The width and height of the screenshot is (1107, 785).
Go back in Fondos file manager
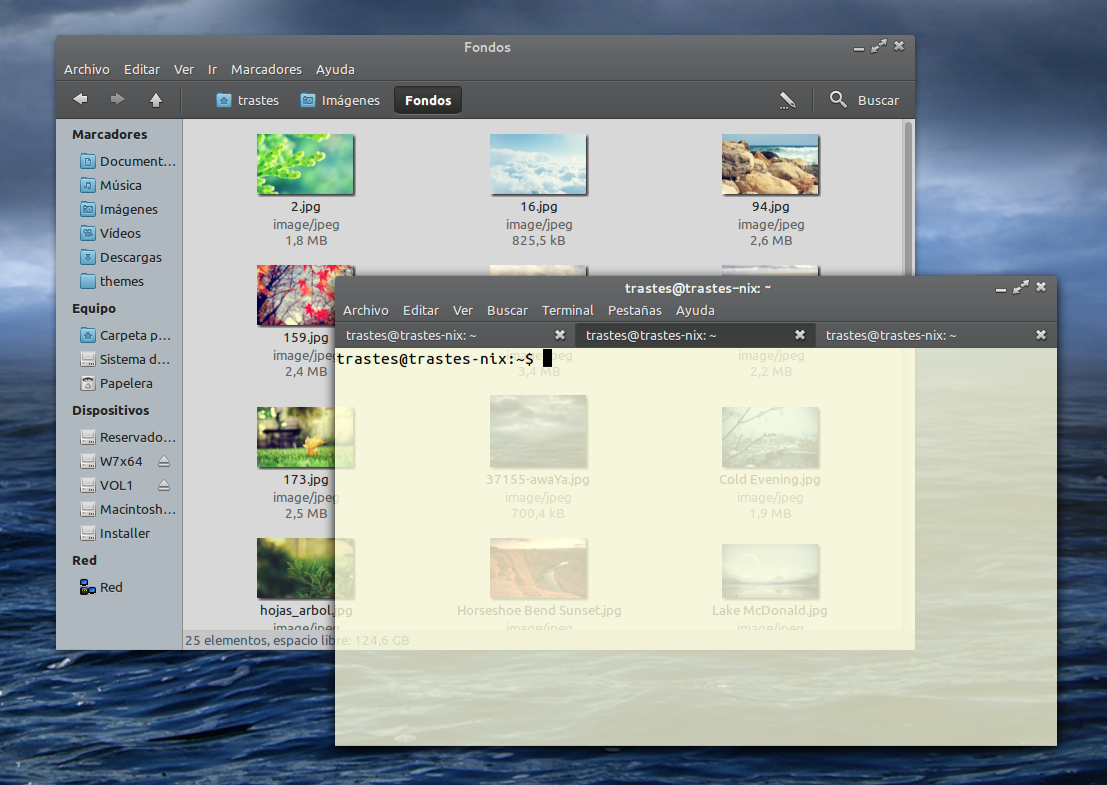point(80,100)
